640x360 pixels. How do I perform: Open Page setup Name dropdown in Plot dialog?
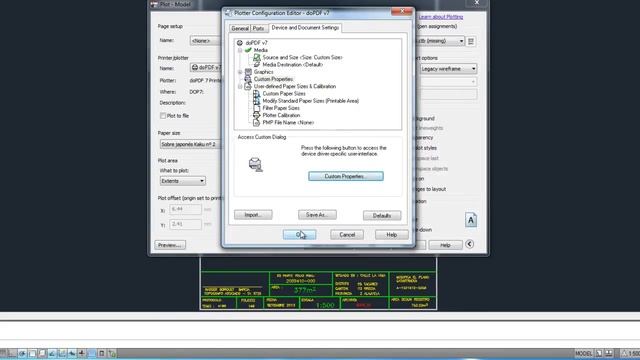205,41
